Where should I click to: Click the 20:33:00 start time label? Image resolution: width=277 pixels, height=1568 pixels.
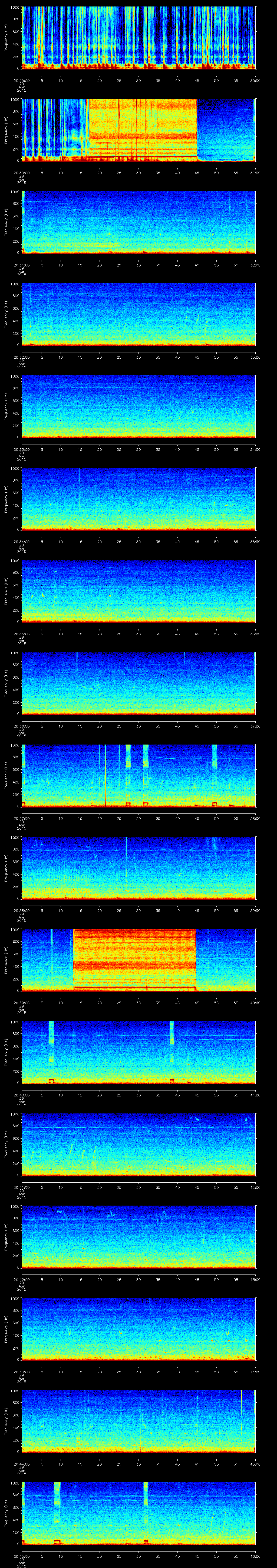tap(21, 449)
